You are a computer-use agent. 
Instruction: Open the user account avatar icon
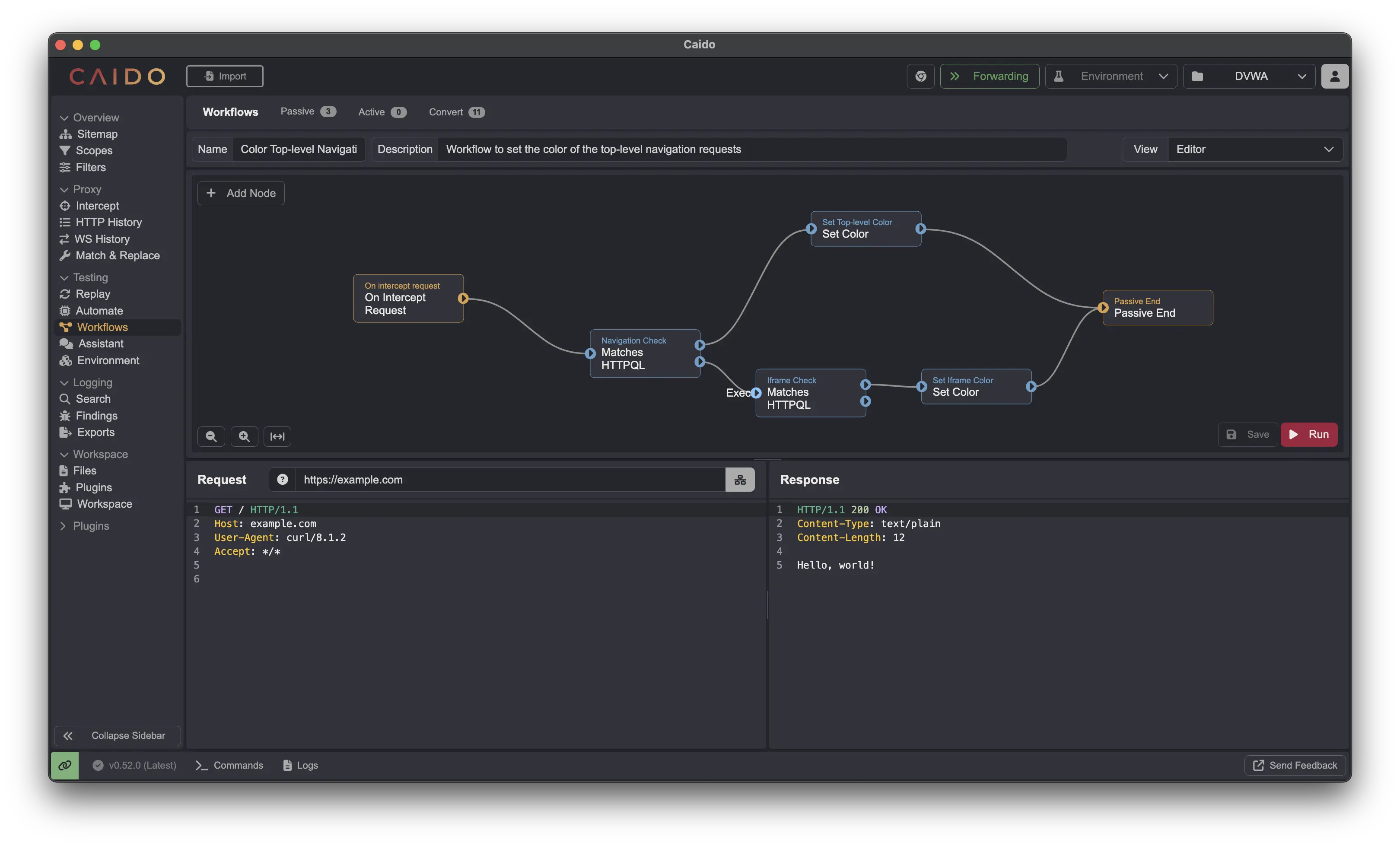[1334, 76]
